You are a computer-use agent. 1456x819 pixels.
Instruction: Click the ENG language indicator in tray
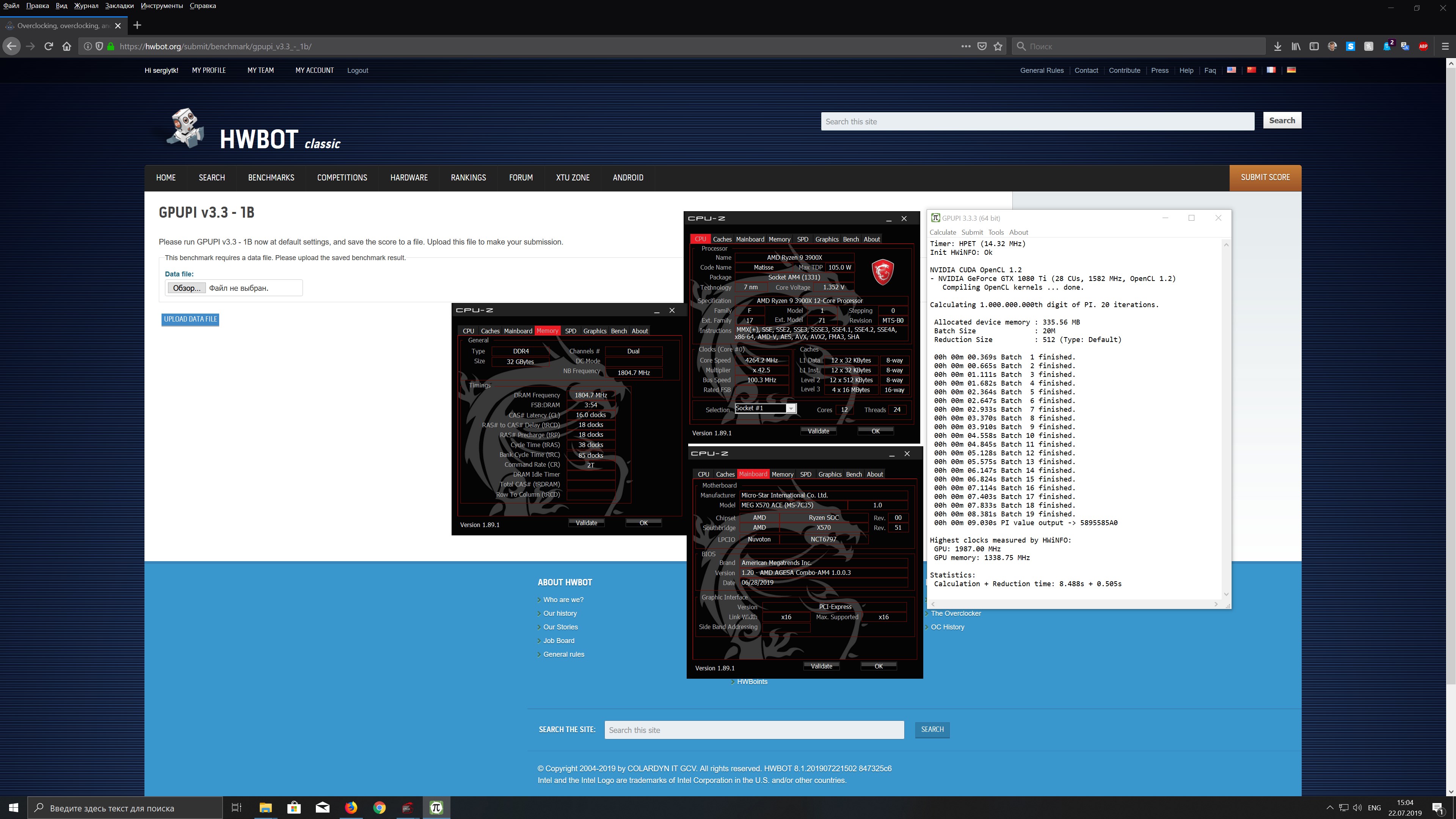pos(1374,808)
